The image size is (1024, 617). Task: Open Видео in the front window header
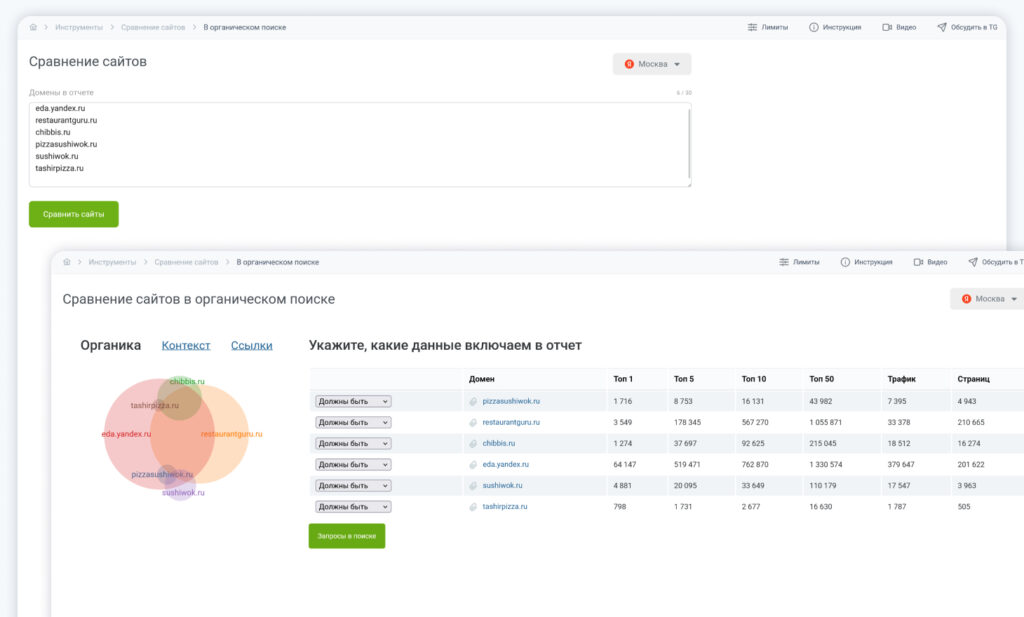[x=930, y=262]
